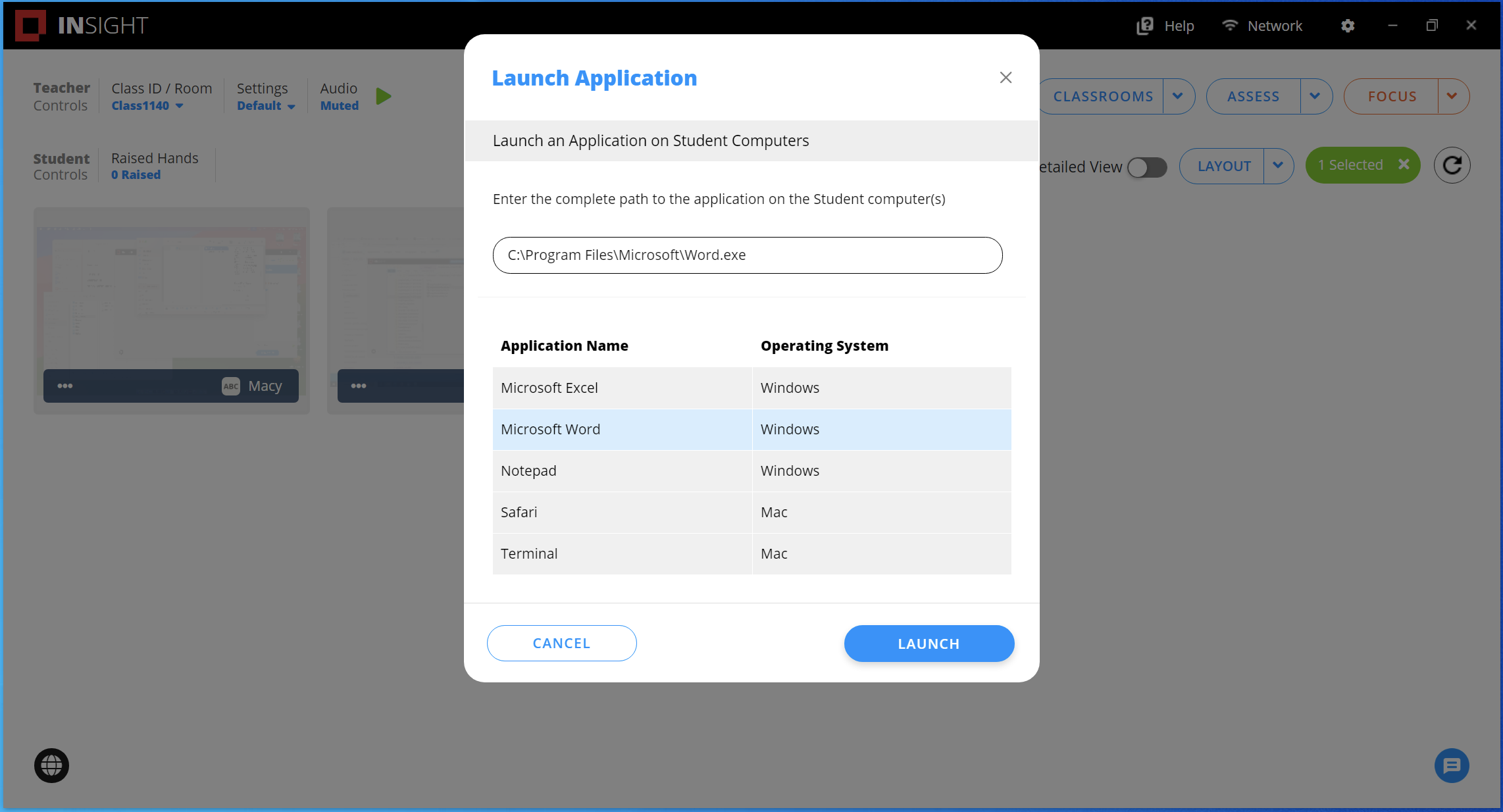Select the Microsoft Excel row
Screen dimensions: 1503x812
pos(751,388)
